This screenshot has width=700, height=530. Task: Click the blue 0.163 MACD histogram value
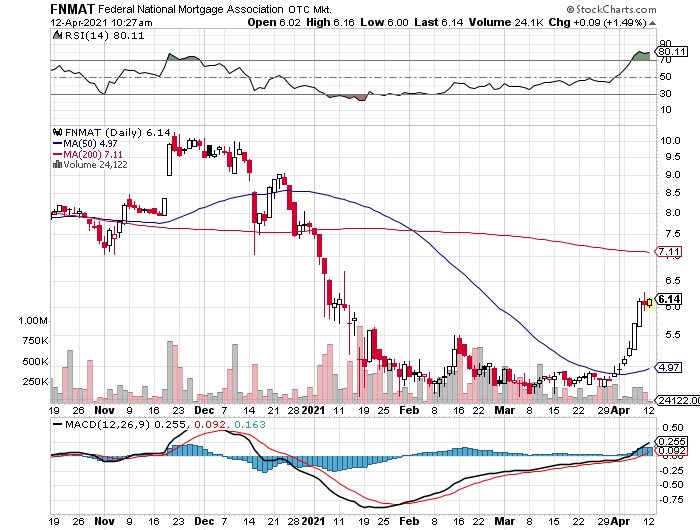250,424
